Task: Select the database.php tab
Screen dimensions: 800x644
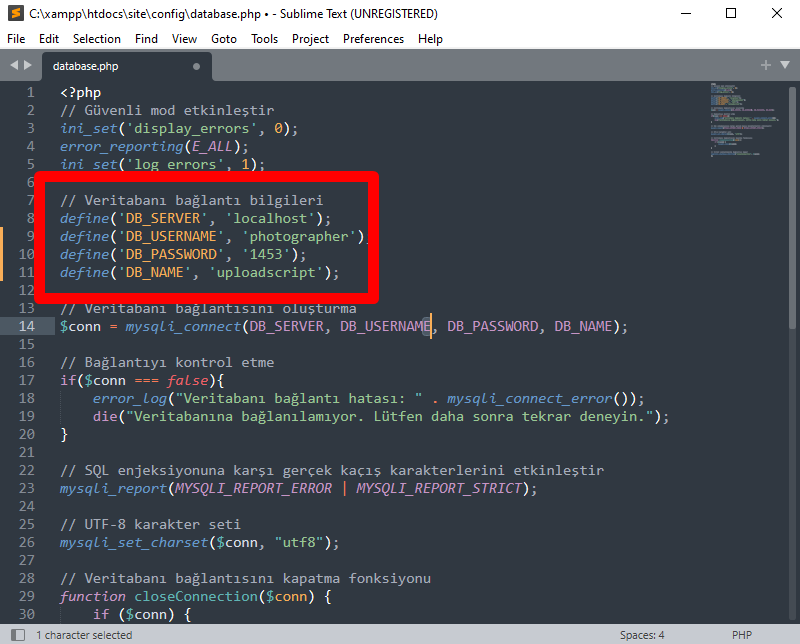Action: point(127,66)
